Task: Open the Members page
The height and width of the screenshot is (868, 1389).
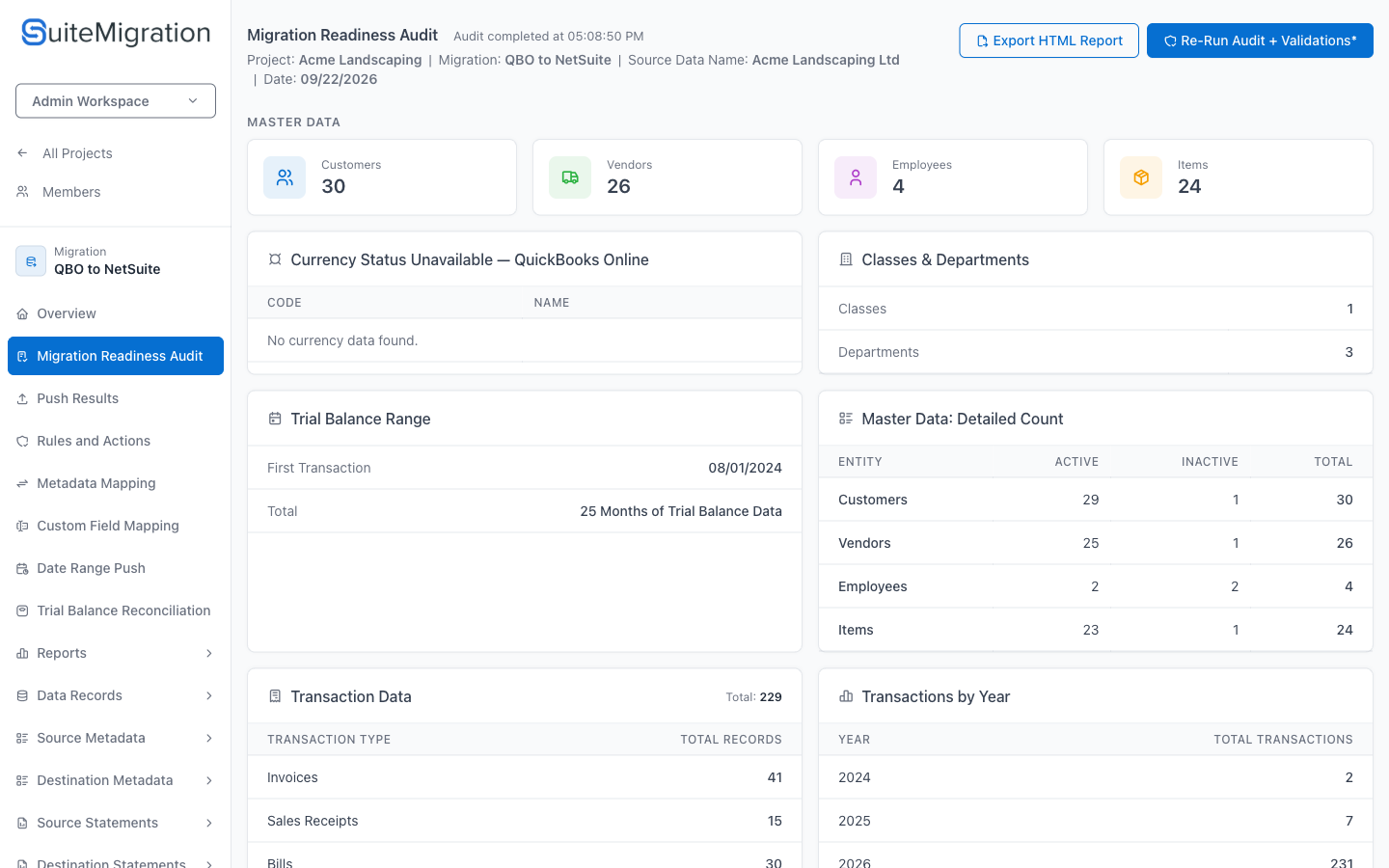Action: (71, 192)
